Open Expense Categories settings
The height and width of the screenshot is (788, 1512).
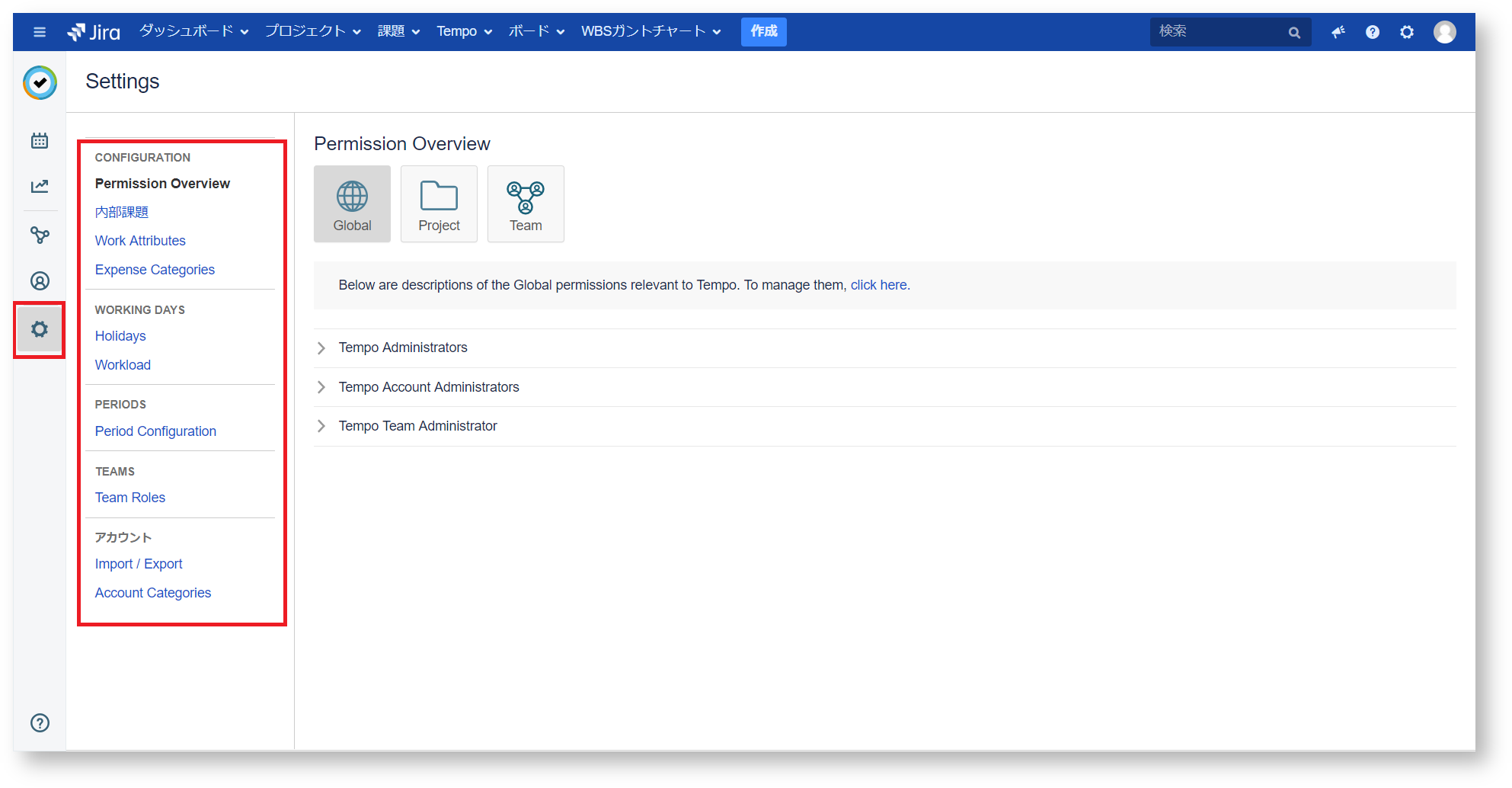click(155, 270)
